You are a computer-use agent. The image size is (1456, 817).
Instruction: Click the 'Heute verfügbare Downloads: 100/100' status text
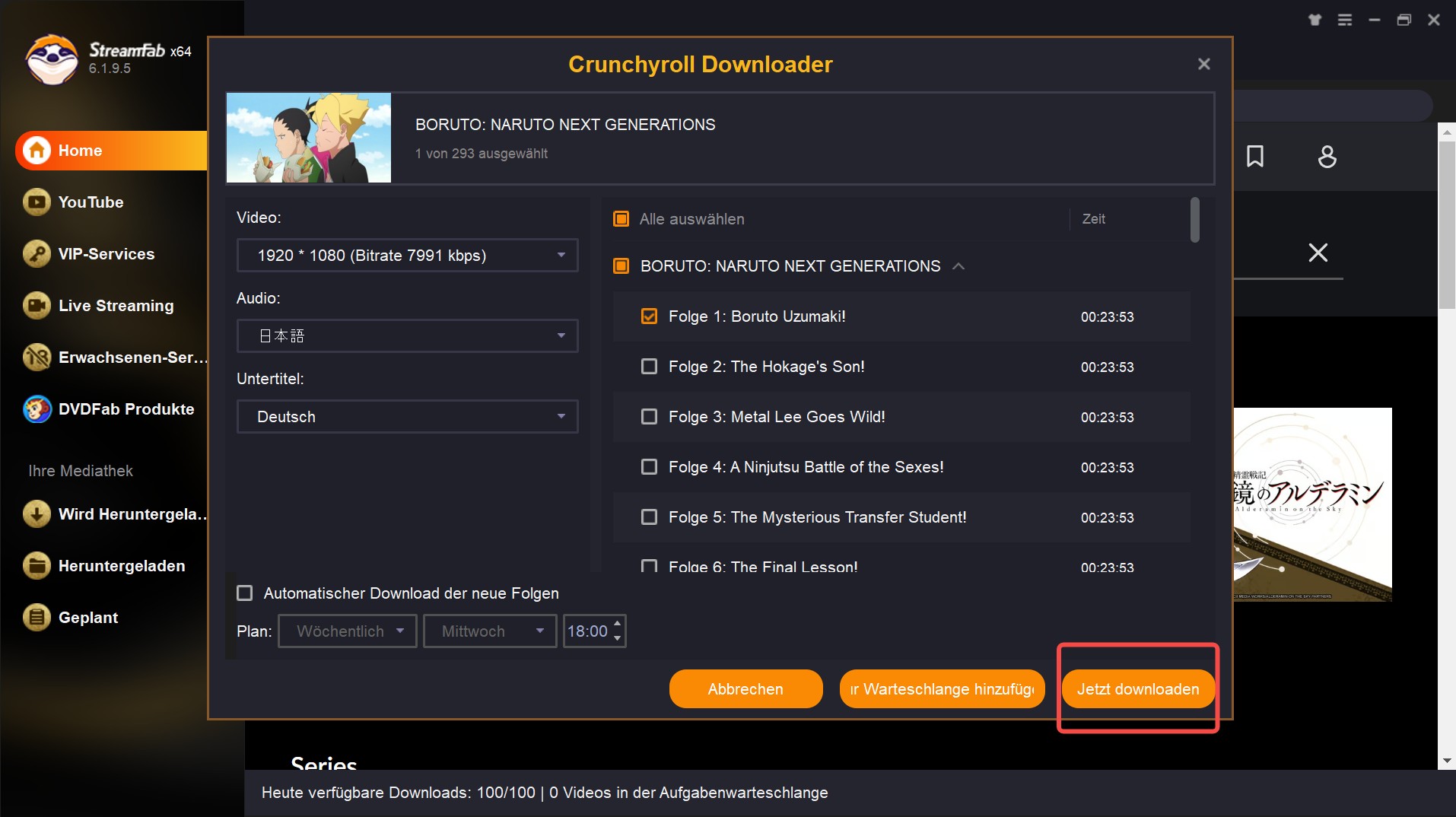click(399, 793)
